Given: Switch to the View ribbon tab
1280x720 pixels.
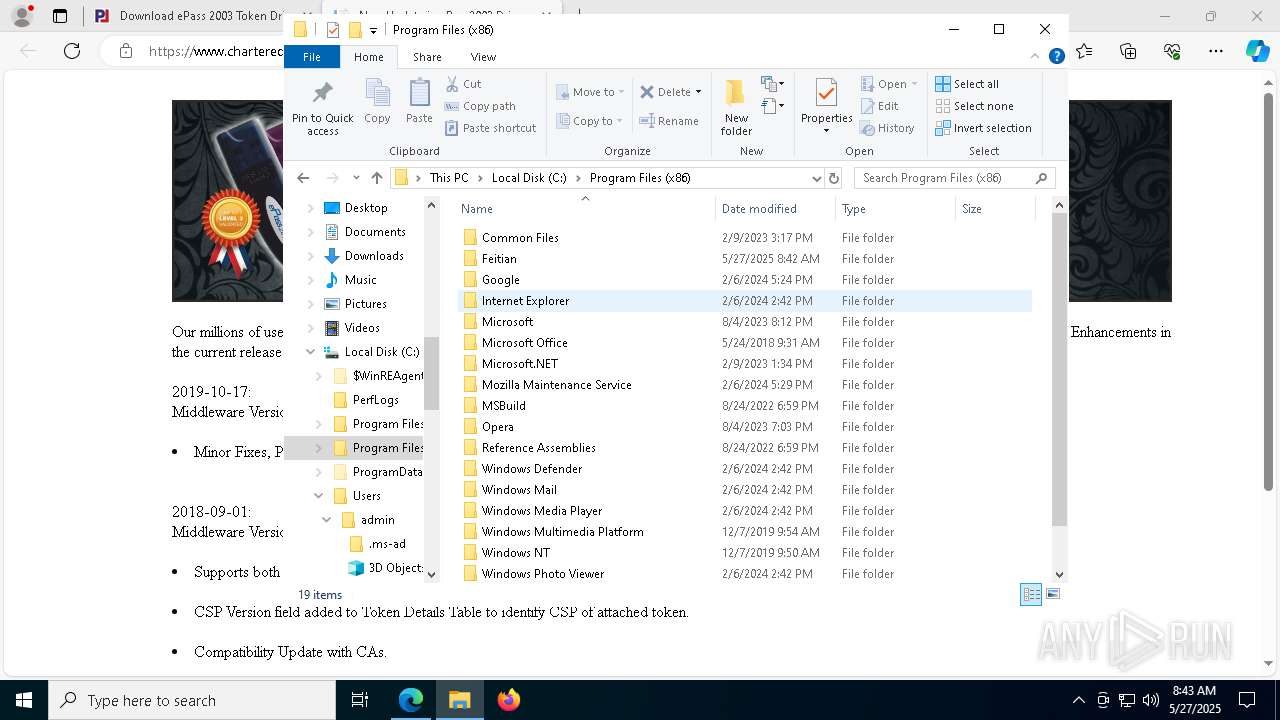Looking at the screenshot, I should coord(483,57).
